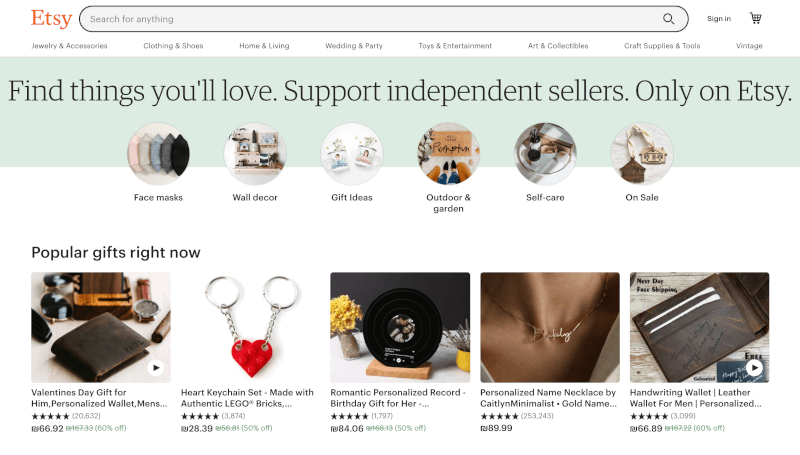Click the search magnifier icon
This screenshot has height=455, width=800.
(668, 19)
